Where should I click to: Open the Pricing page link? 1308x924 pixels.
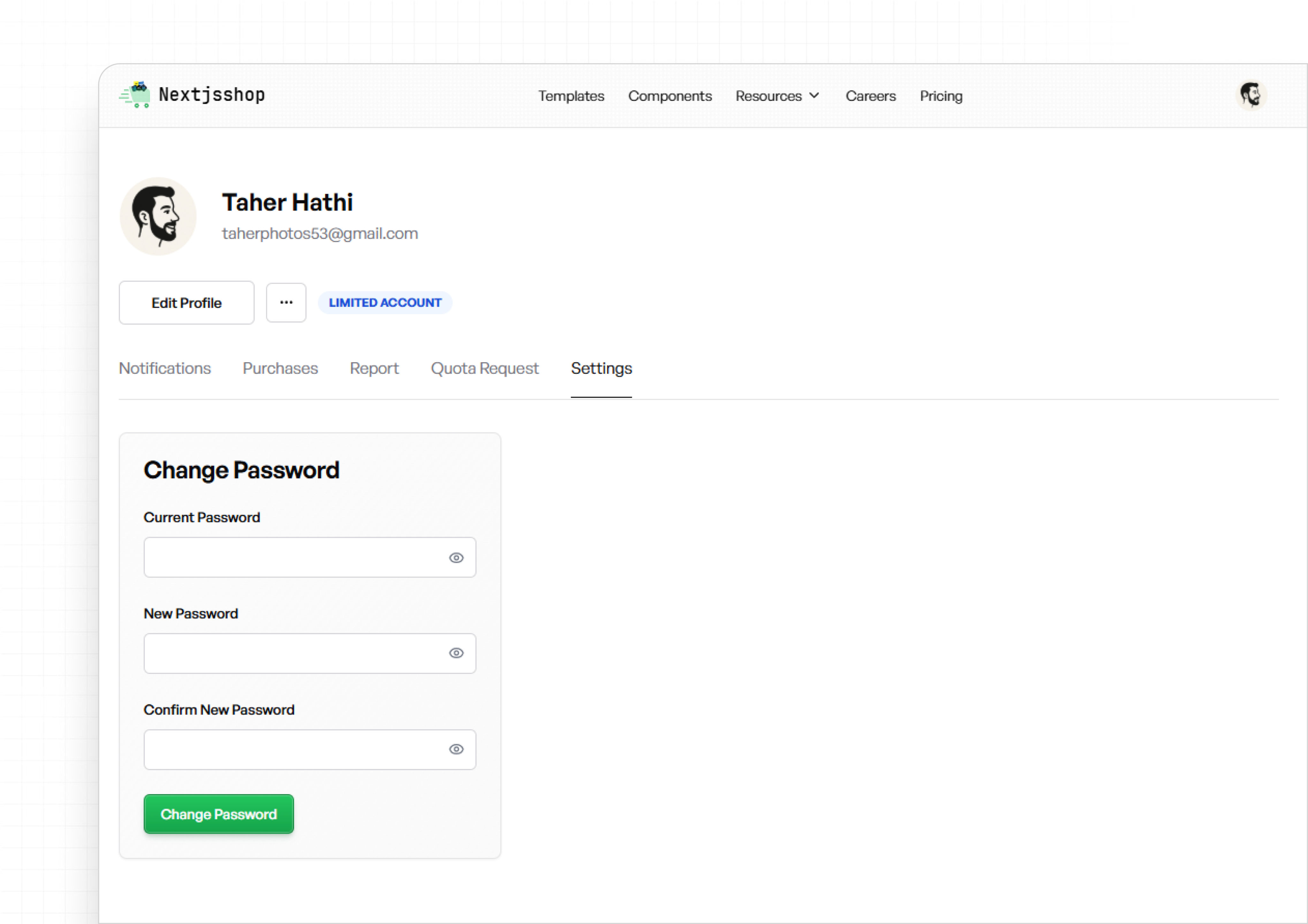(941, 96)
